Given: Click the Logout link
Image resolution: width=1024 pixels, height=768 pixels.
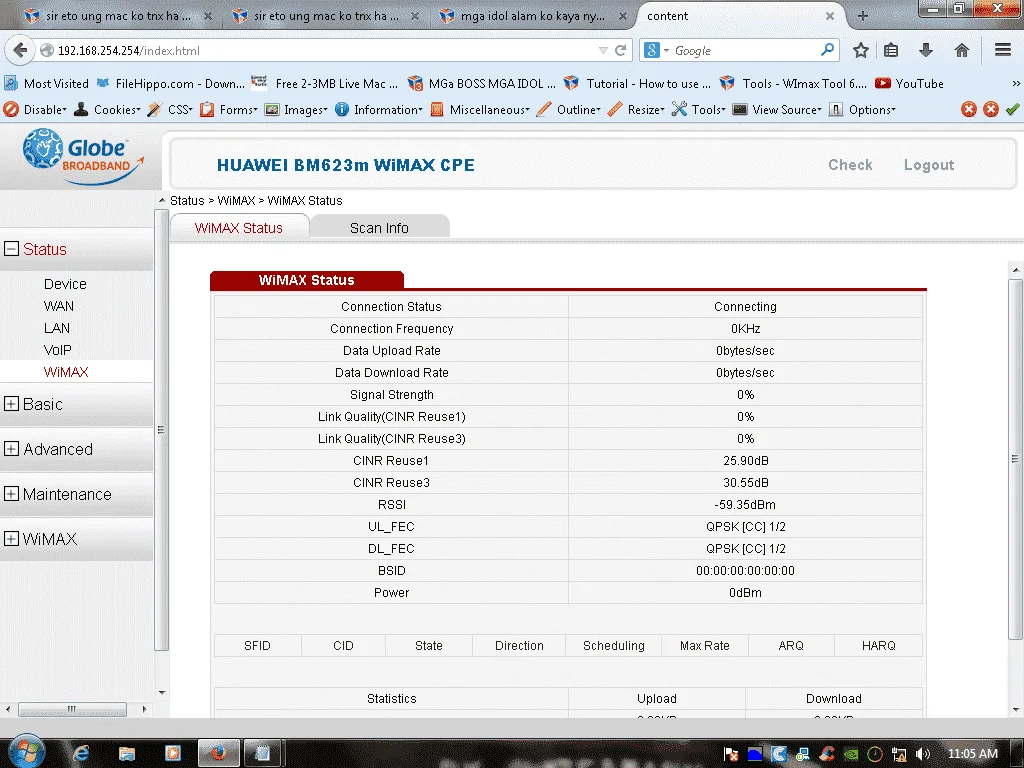Looking at the screenshot, I should click(929, 165).
